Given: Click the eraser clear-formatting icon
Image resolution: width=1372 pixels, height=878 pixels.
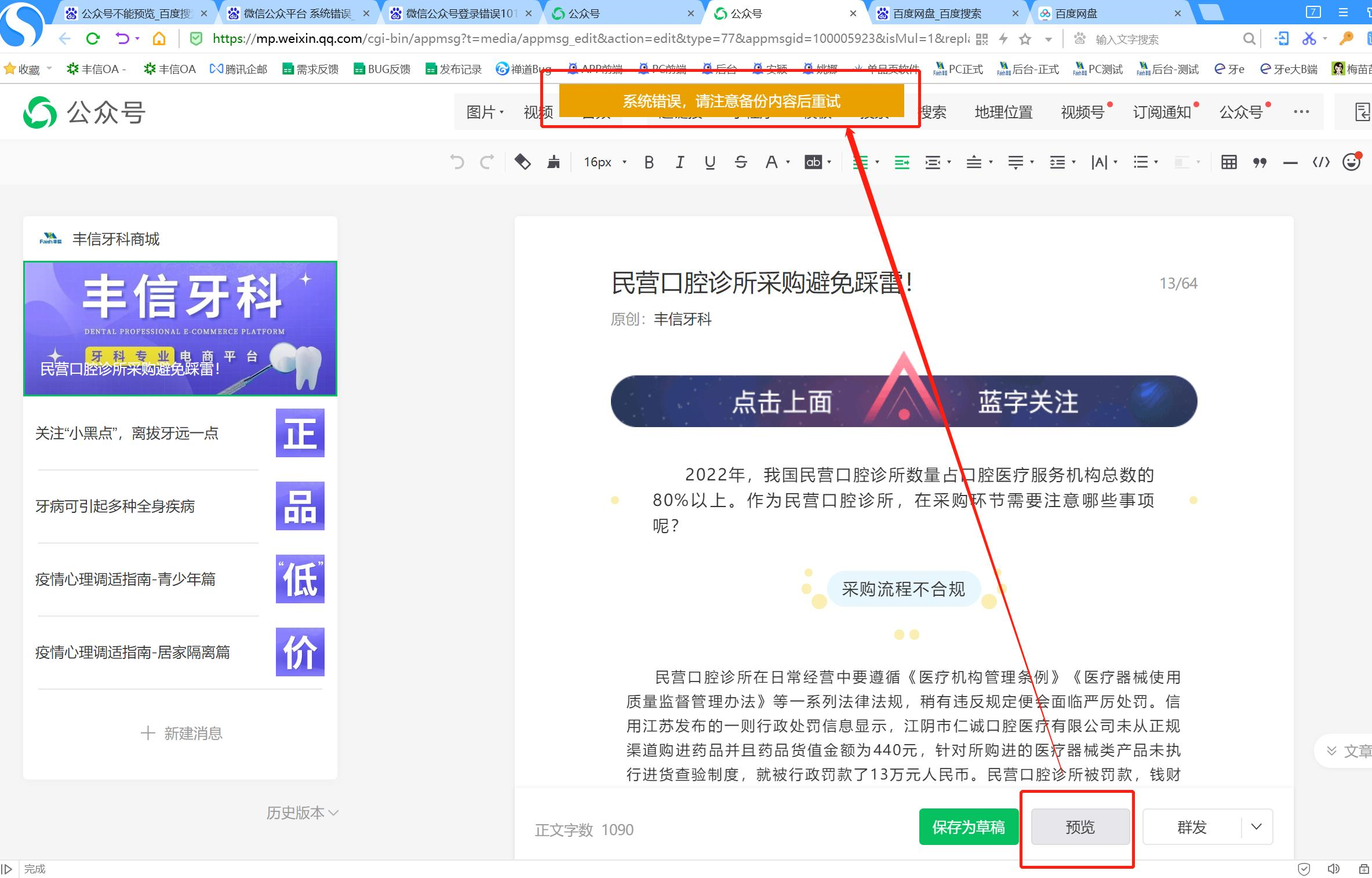Looking at the screenshot, I should 522,162.
